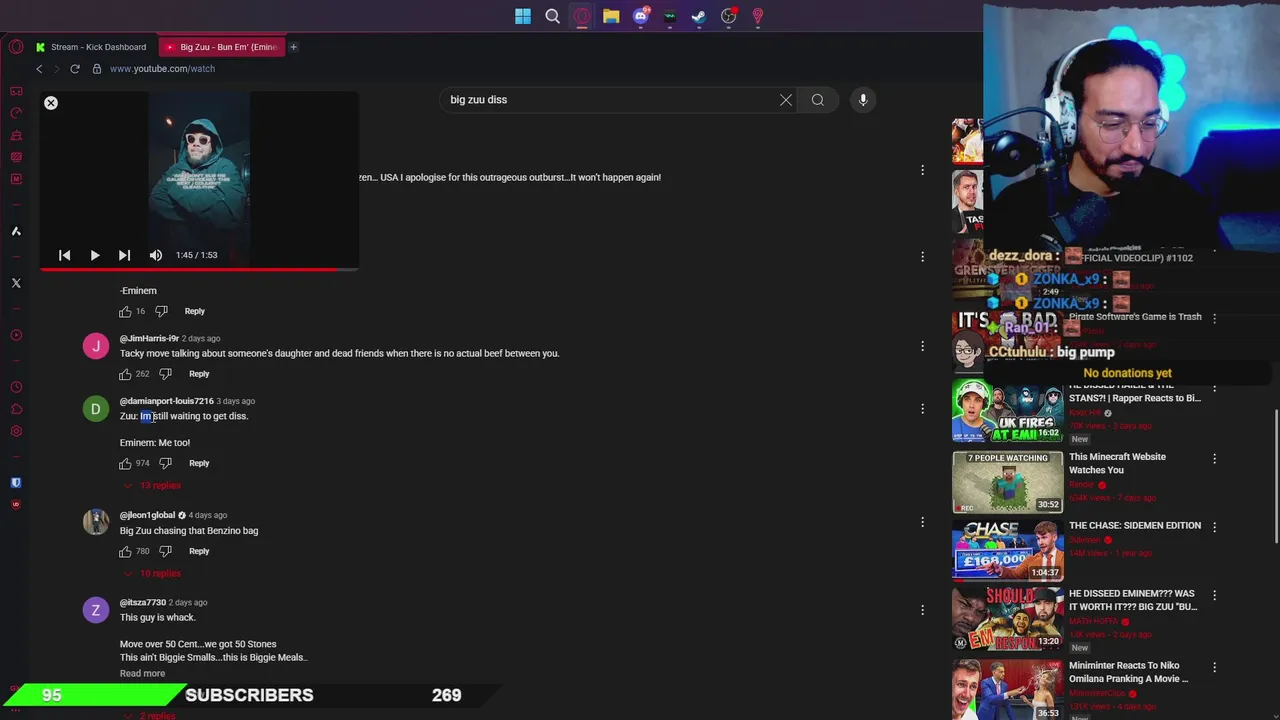Image resolution: width=1280 pixels, height=720 pixels.
Task: Mute the miniplayer volume
Action: point(155,255)
